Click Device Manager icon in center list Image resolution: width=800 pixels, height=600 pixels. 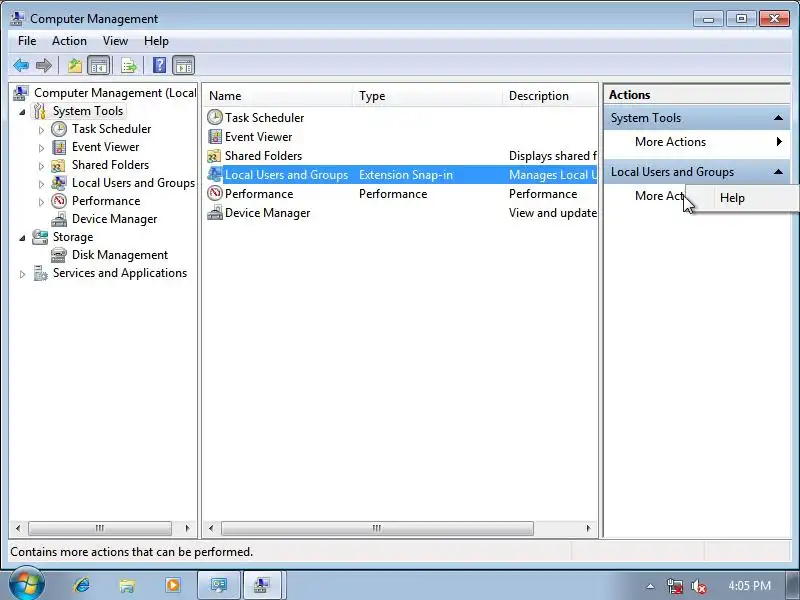[x=215, y=213]
